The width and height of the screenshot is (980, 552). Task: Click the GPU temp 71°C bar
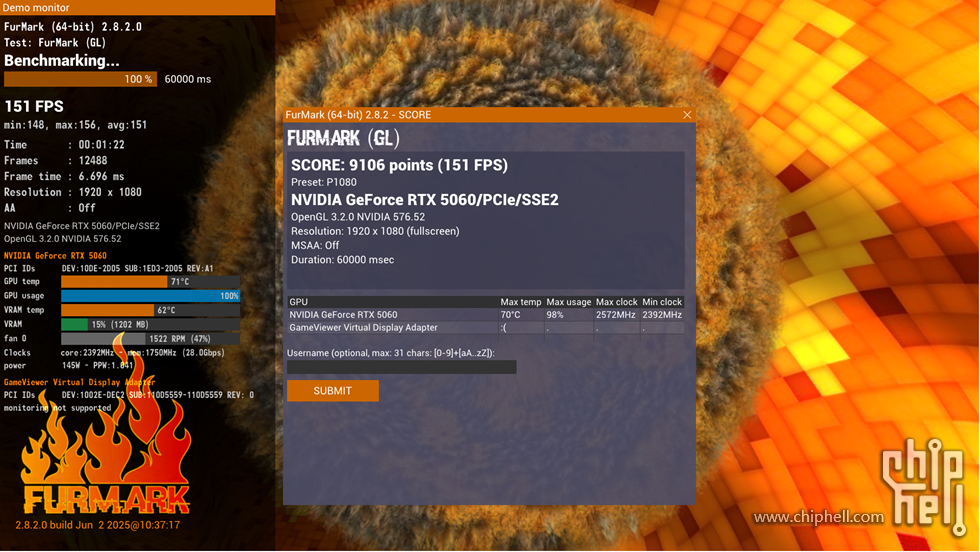(151, 282)
